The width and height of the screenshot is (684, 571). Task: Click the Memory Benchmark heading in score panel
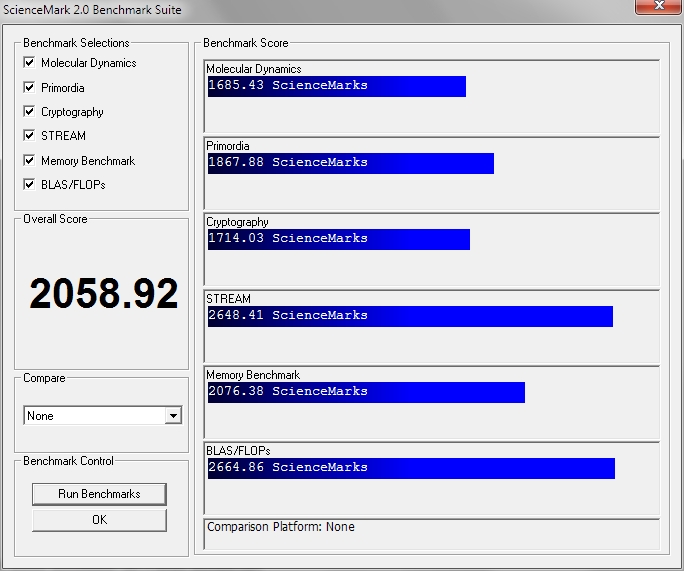(253, 375)
